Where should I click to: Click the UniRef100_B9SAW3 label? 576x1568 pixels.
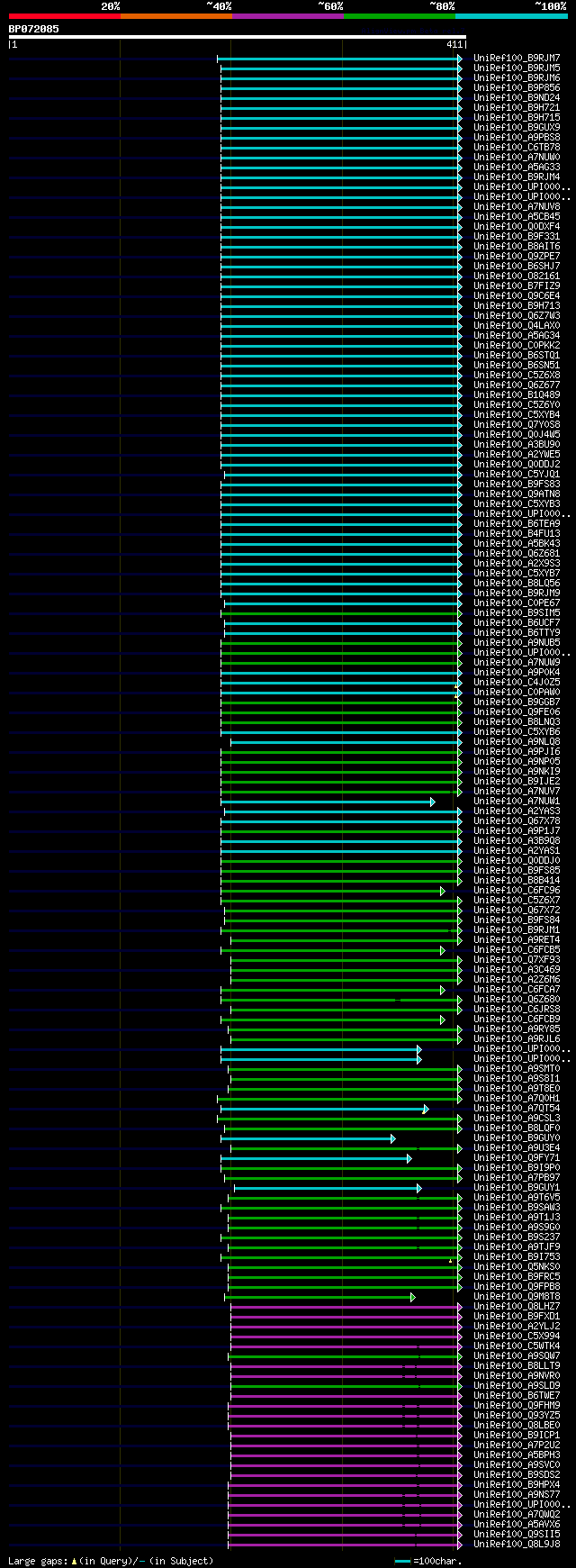coord(517,1208)
